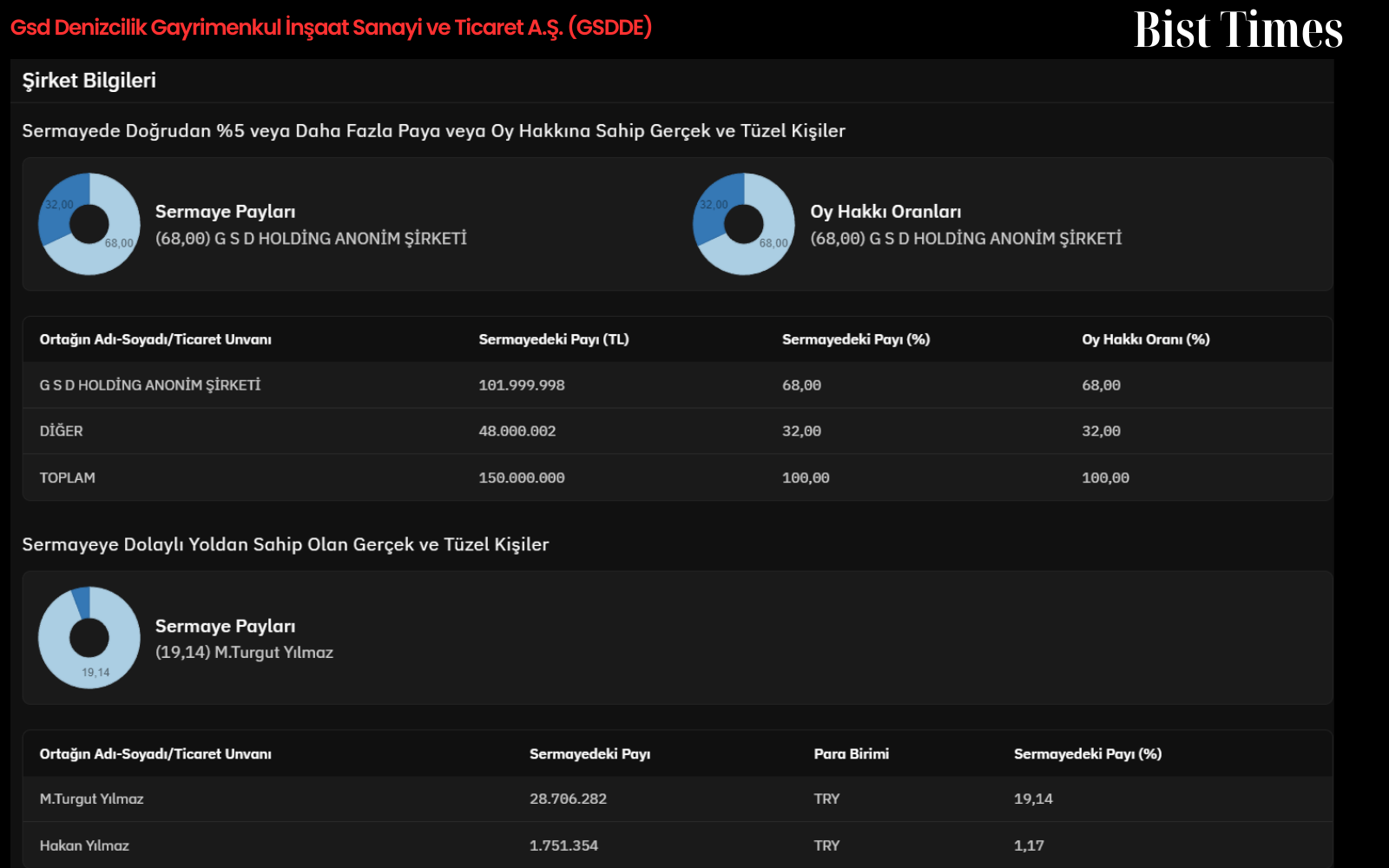Screen dimensions: 1389x868
Task: Click the 'Sermayedeki Payı (TL)' column header
Action: pyautogui.click(x=554, y=339)
